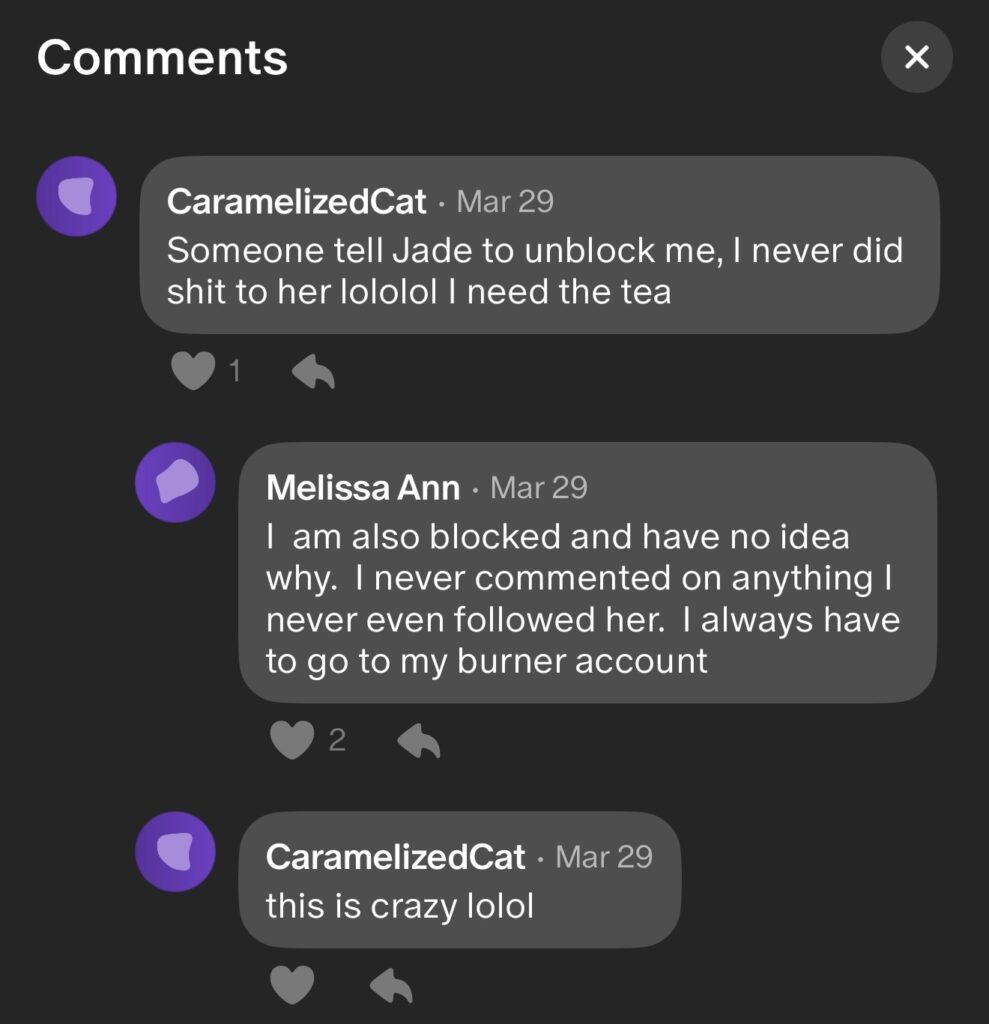Click reply arrow under Melissa Ann's comment
The image size is (989, 1024).
pos(418,740)
